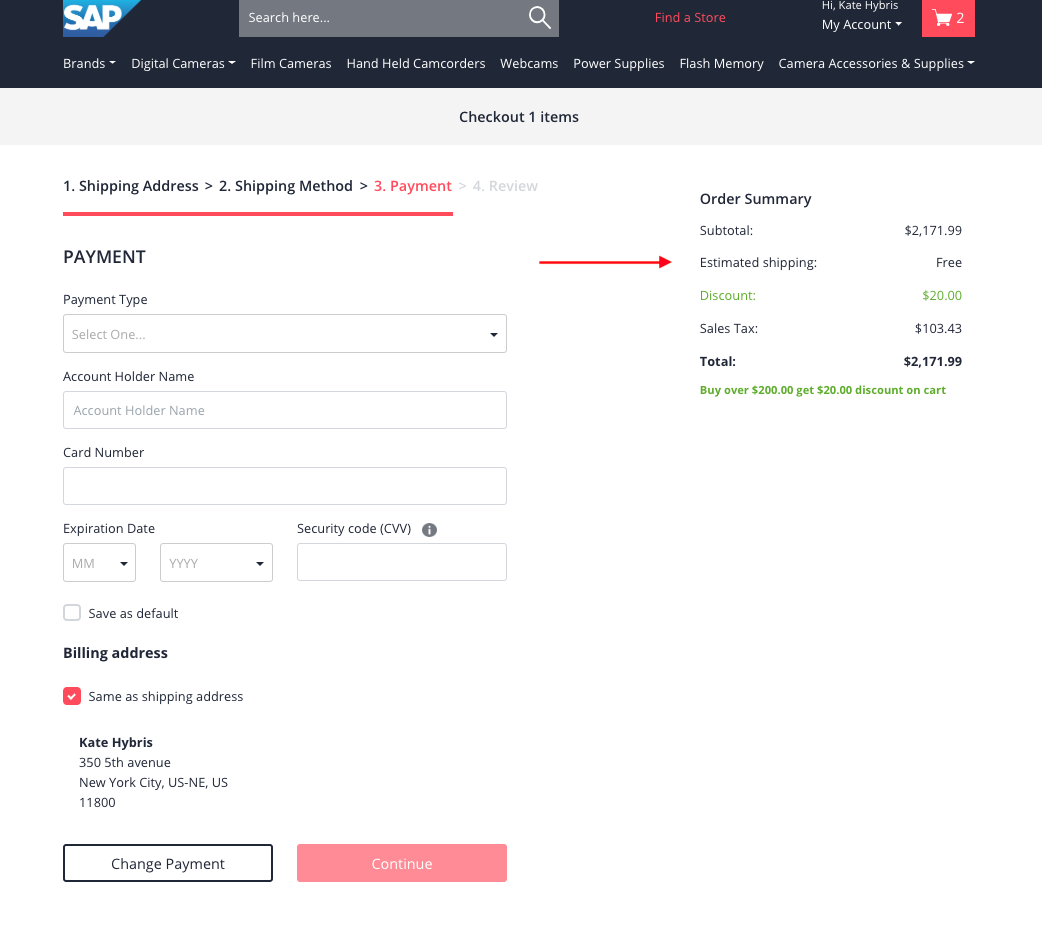Click the cart promotion message text
Image resolution: width=1042 pixels, height=941 pixels.
(x=822, y=390)
